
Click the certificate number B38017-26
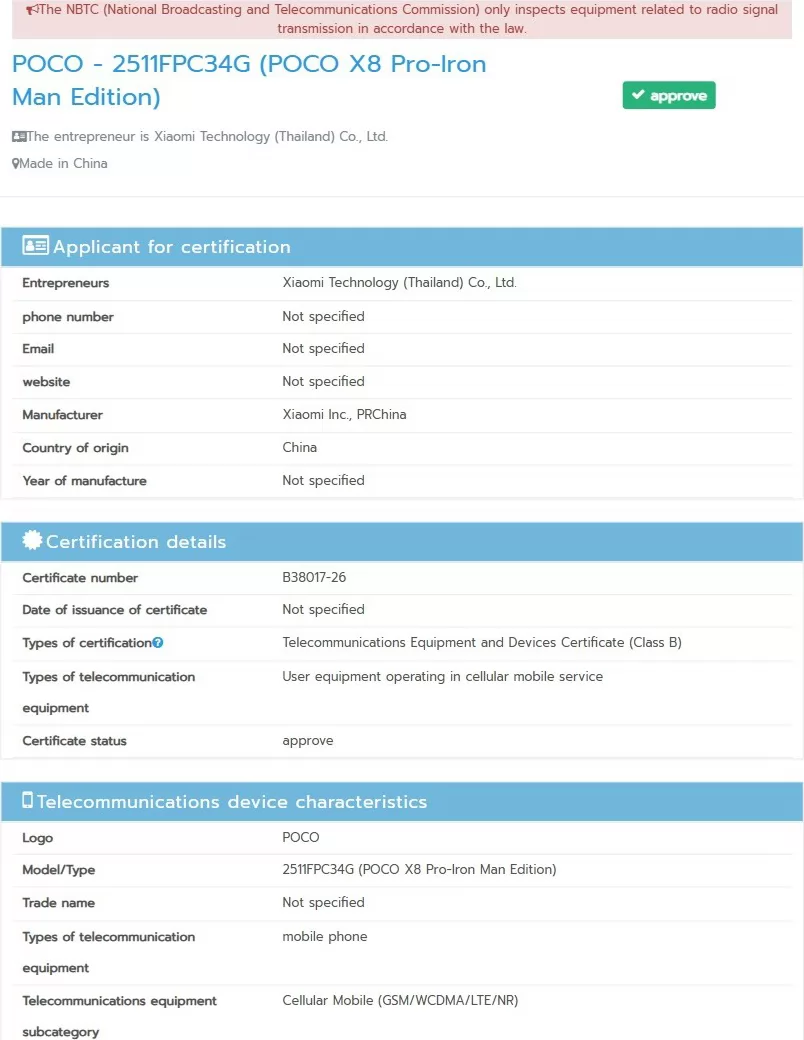click(314, 578)
